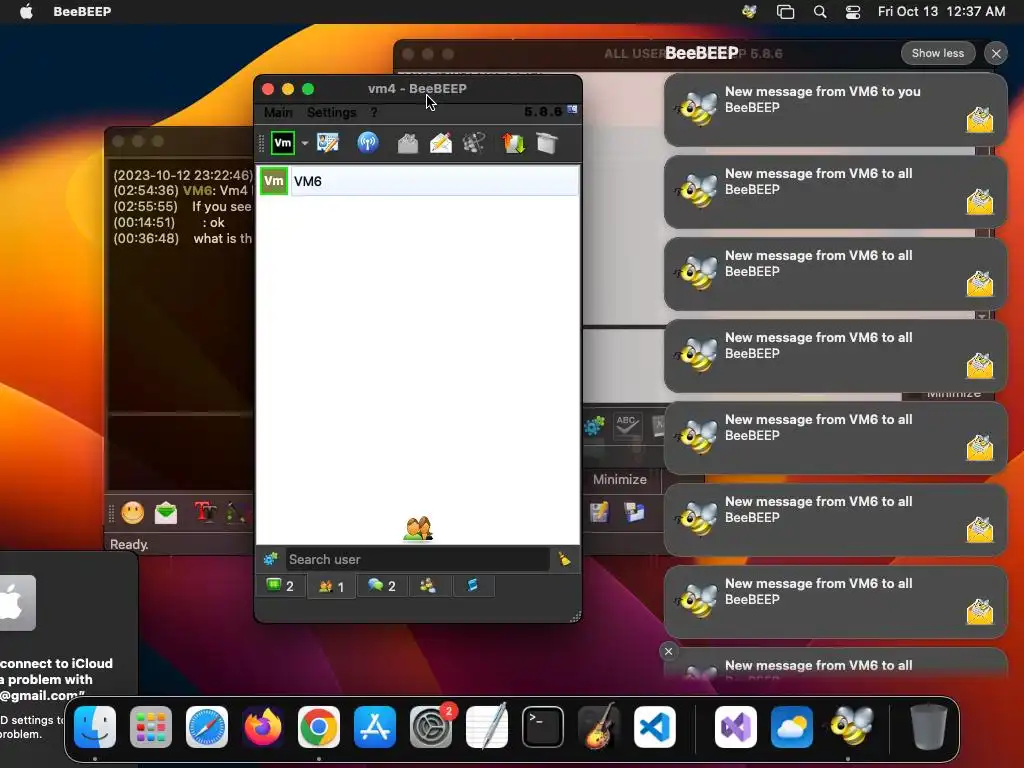Image resolution: width=1024 pixels, height=768 pixels.
Task: Click the date and time in menu bar
Action: click(x=941, y=11)
